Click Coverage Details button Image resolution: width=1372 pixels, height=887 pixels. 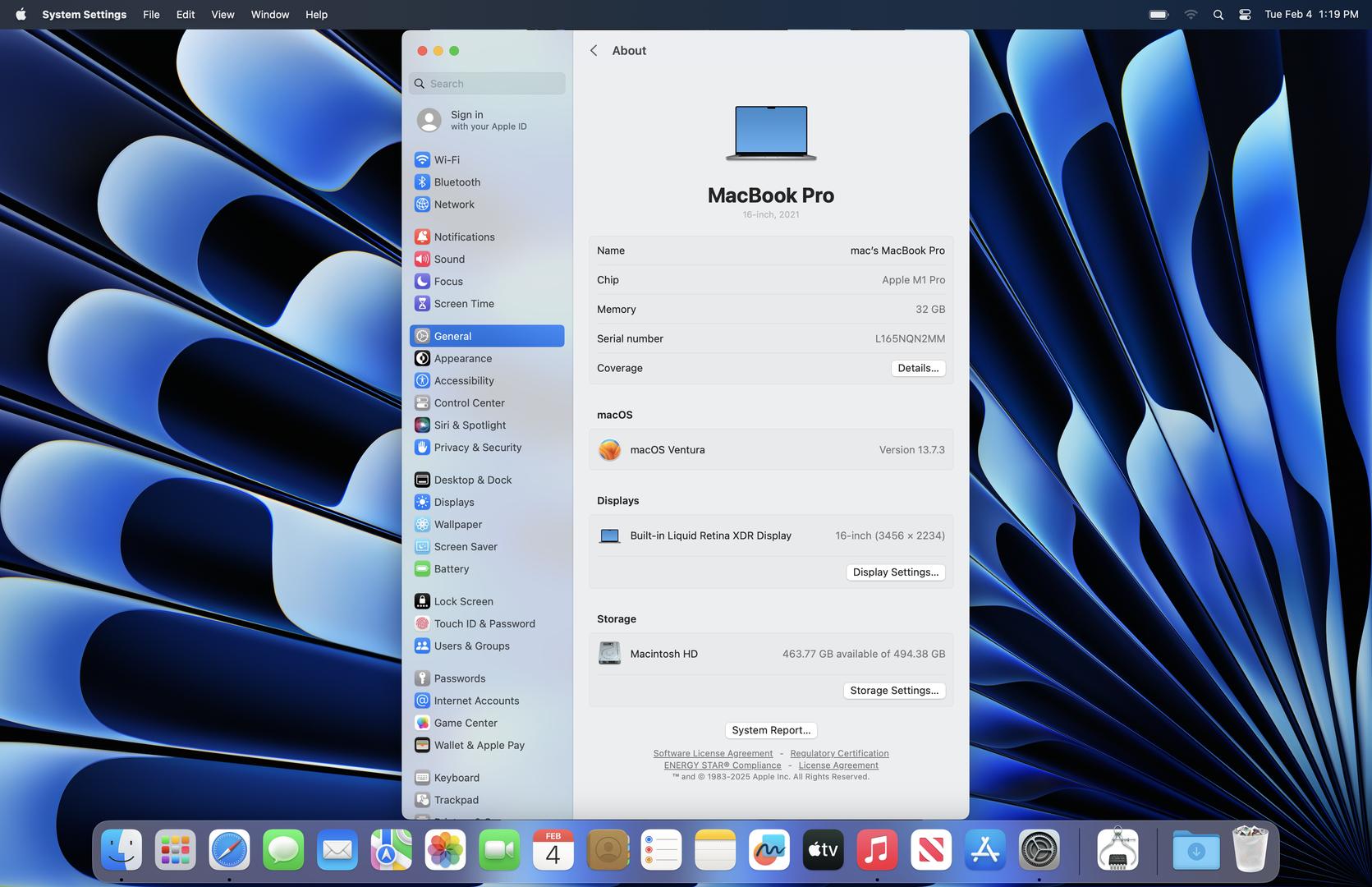tap(918, 368)
